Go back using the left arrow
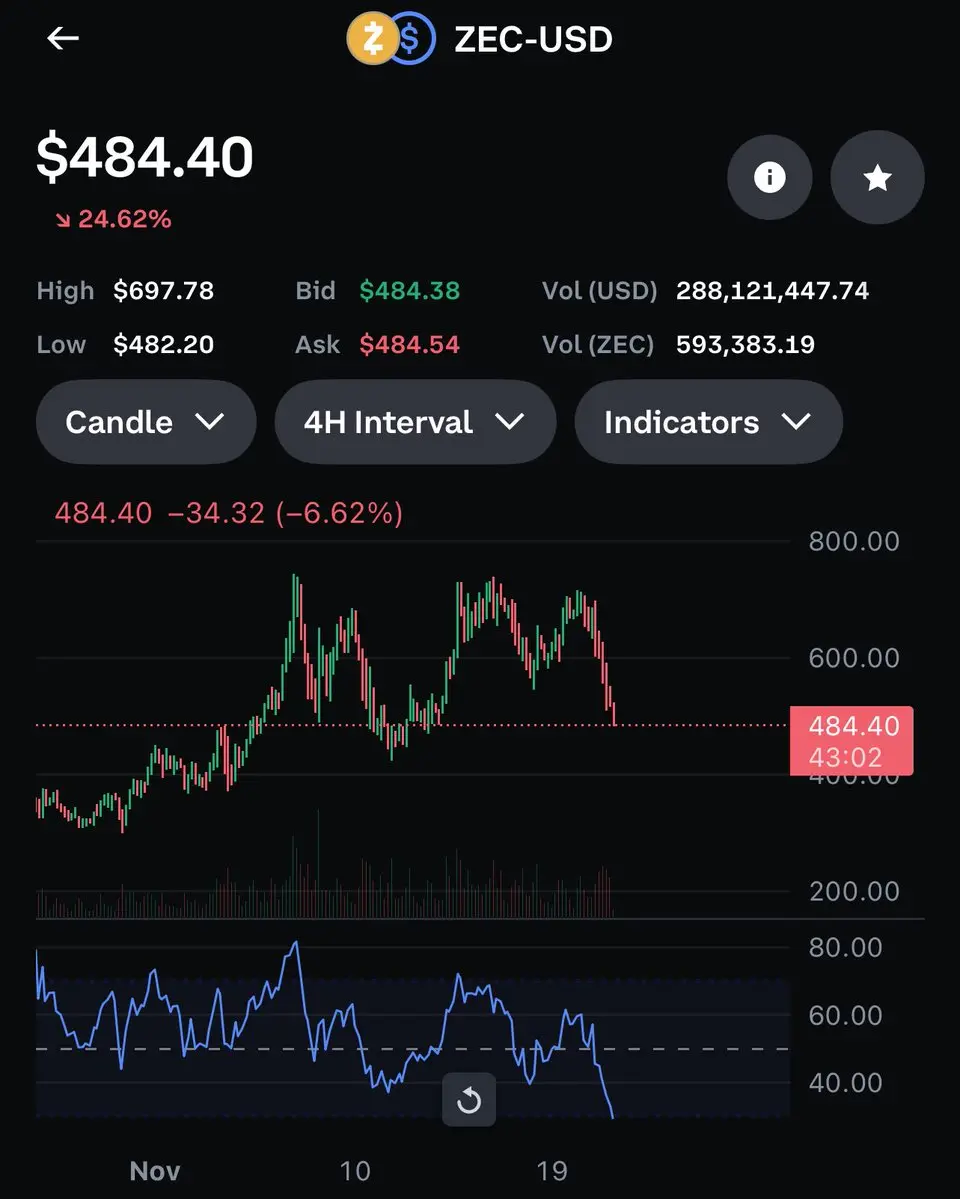This screenshot has height=1199, width=960. click(x=63, y=38)
